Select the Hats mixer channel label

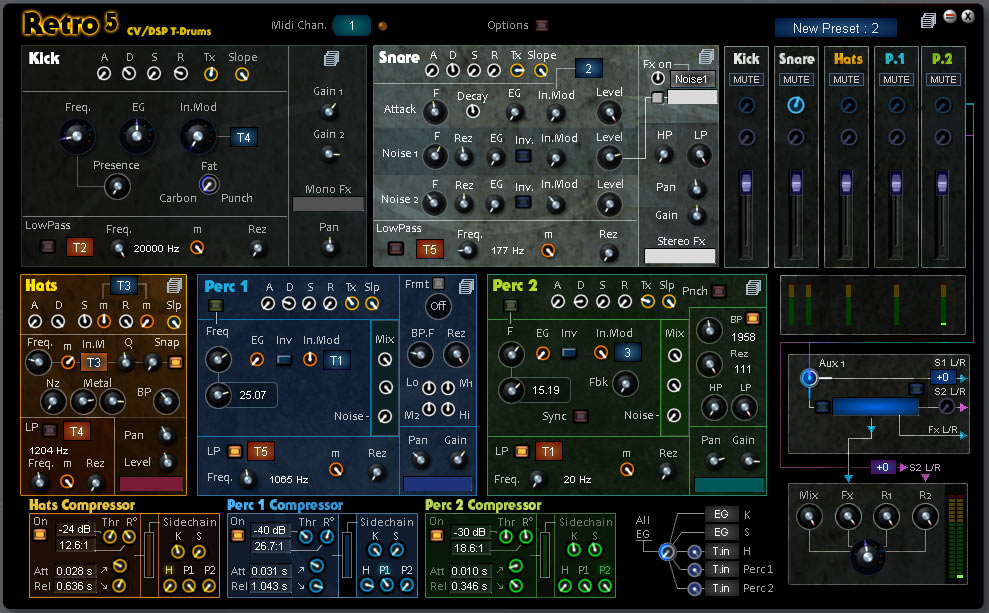coord(848,59)
